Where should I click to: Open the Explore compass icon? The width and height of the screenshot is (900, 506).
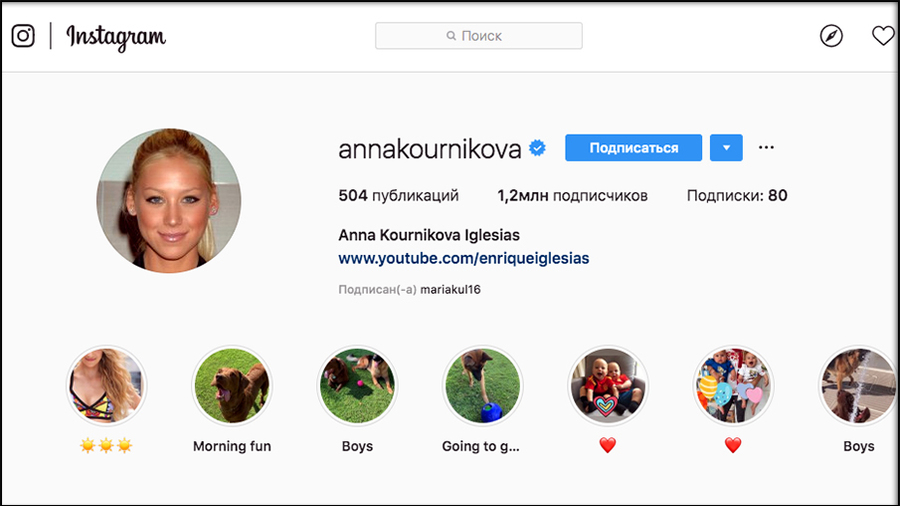(x=831, y=36)
